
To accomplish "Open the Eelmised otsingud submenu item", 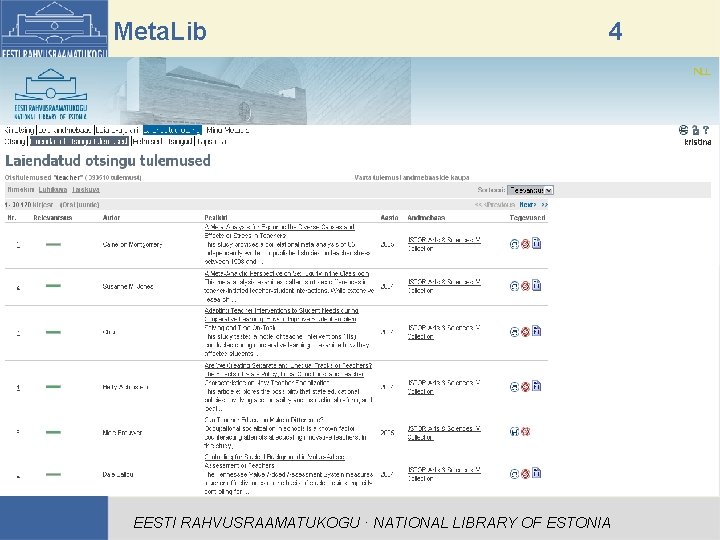I will click(163, 141).
